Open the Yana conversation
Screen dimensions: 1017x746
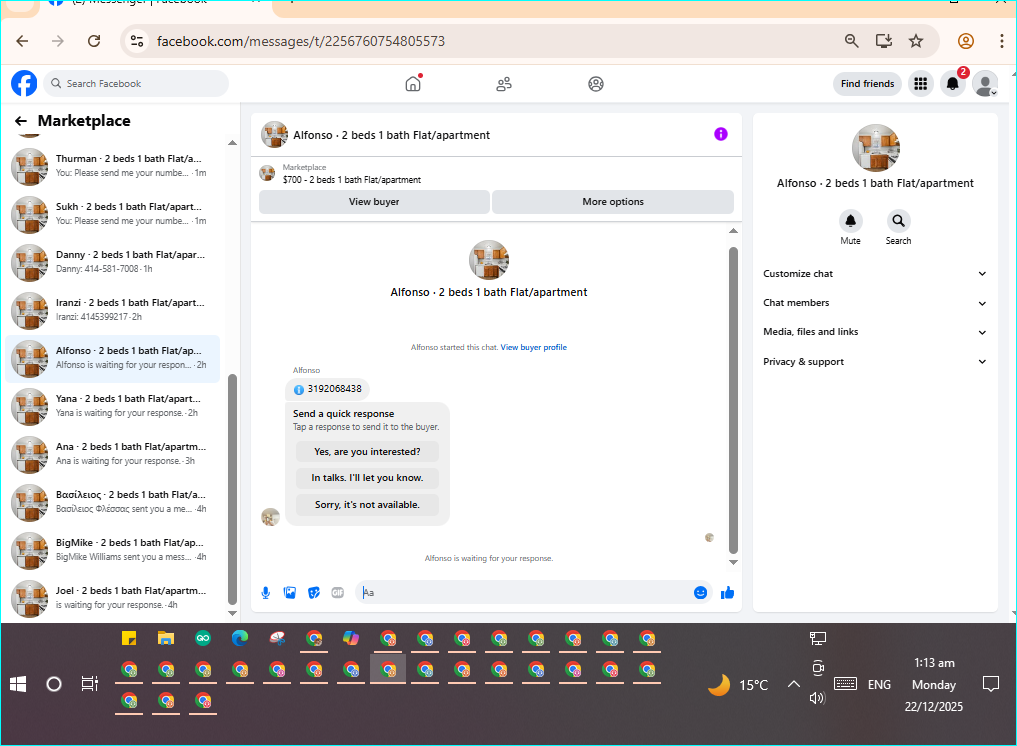click(x=113, y=406)
